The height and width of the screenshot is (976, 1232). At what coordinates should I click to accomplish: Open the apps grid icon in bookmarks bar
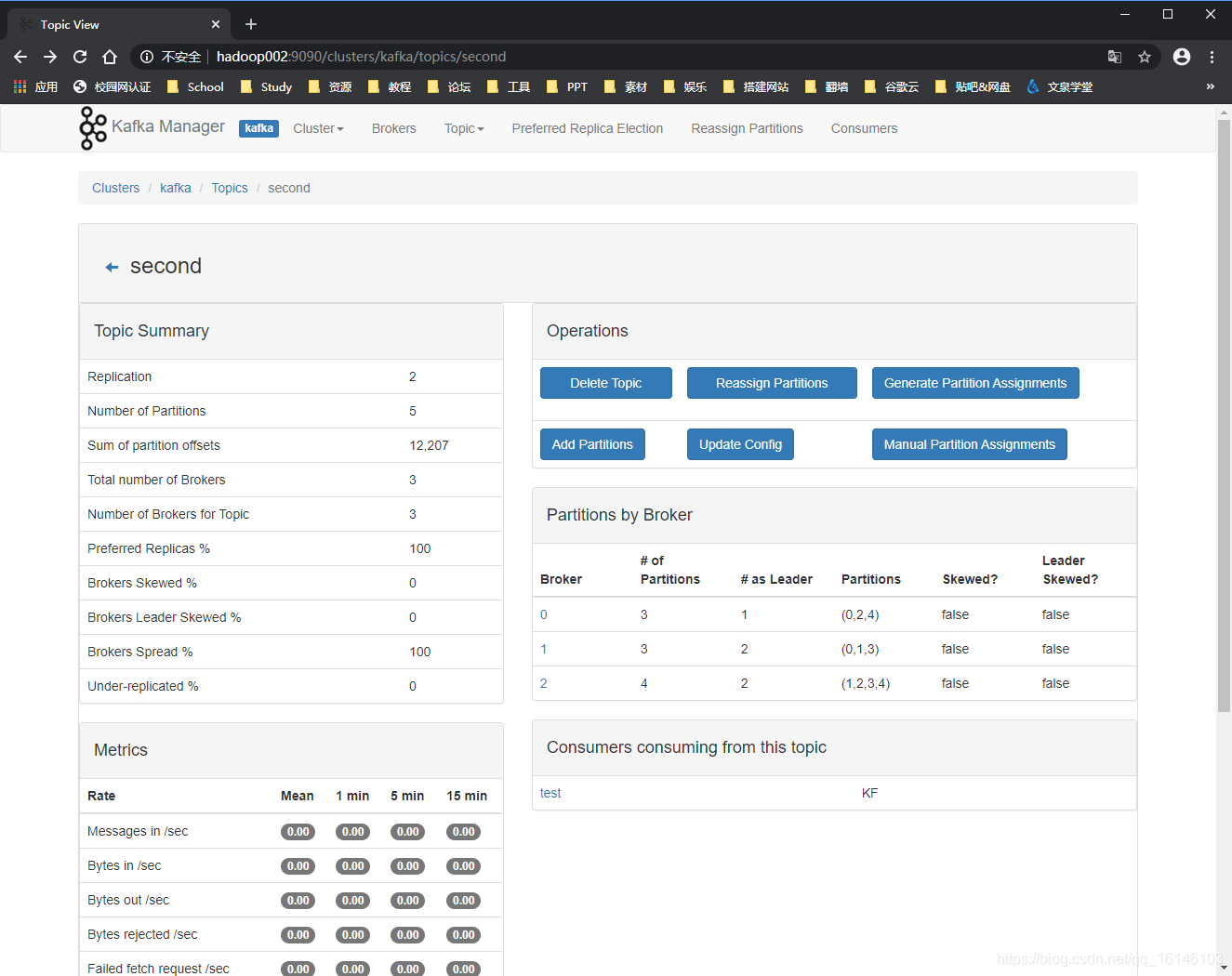[20, 86]
